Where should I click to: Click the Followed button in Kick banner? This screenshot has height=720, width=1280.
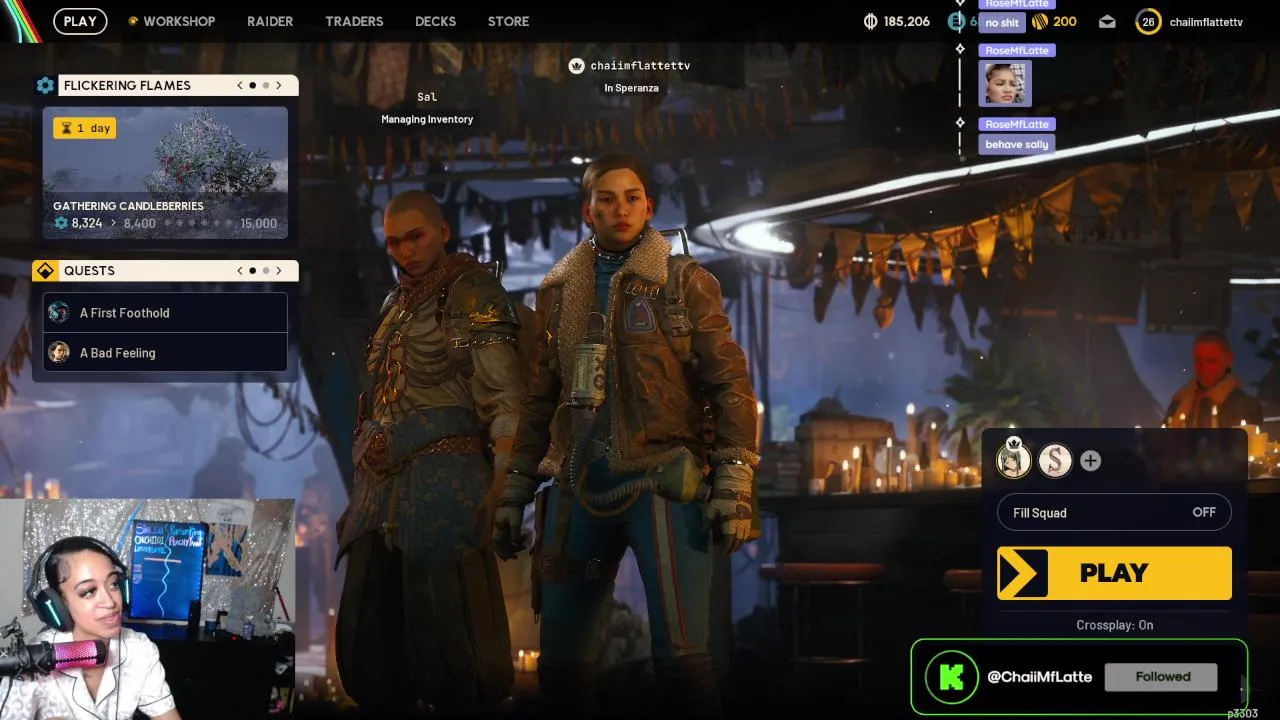[x=1161, y=677]
